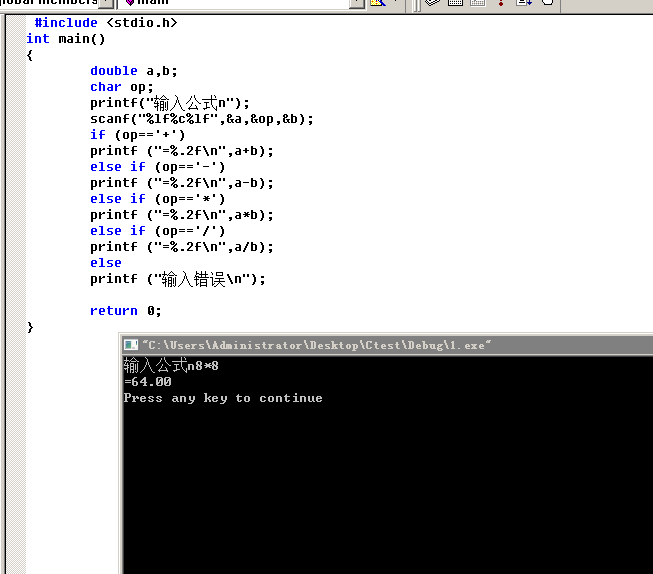653x574 pixels.
Task: Click the "else if (op=='*')" line
Action: coord(157,199)
